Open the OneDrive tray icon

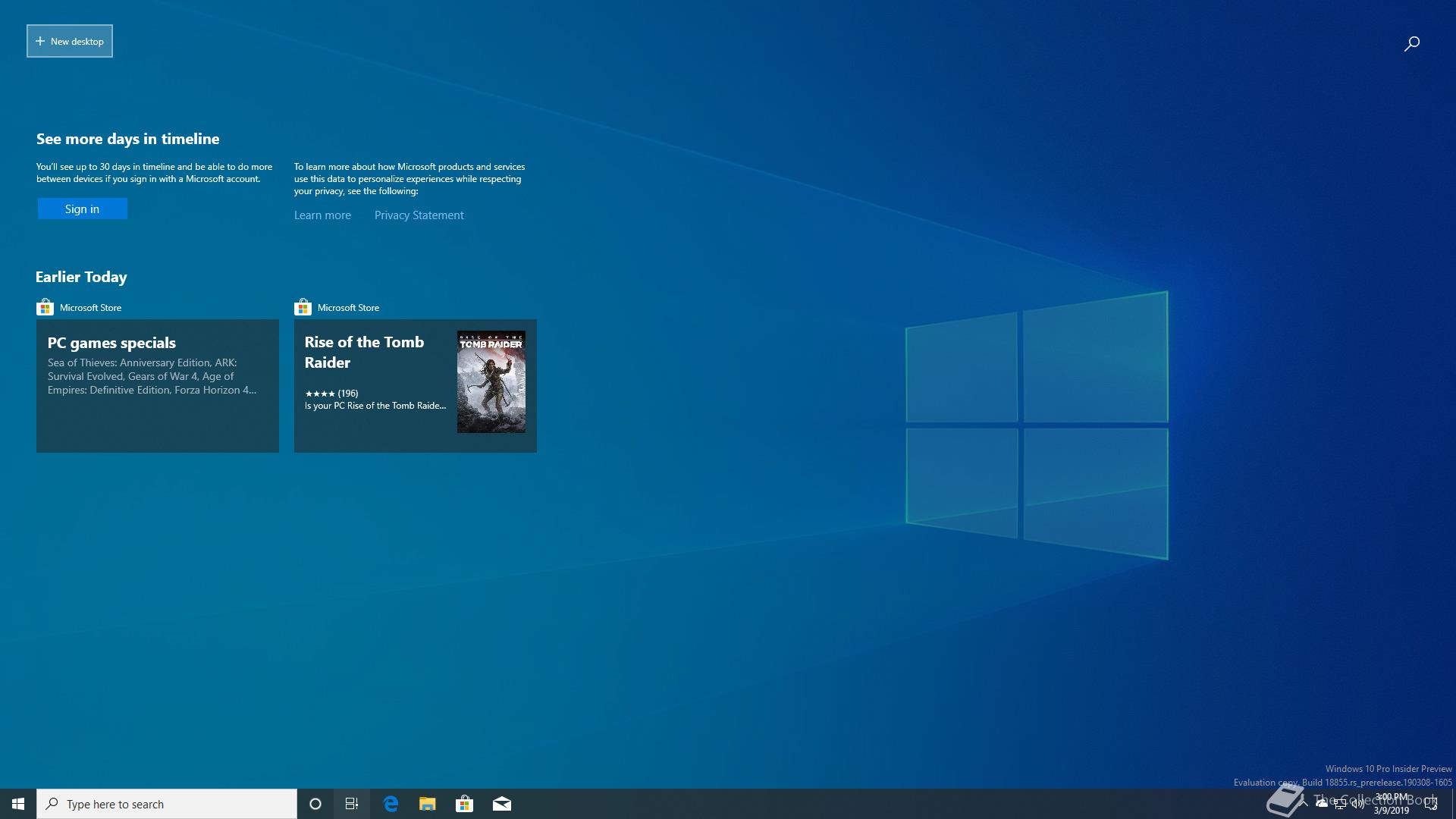click(1322, 804)
